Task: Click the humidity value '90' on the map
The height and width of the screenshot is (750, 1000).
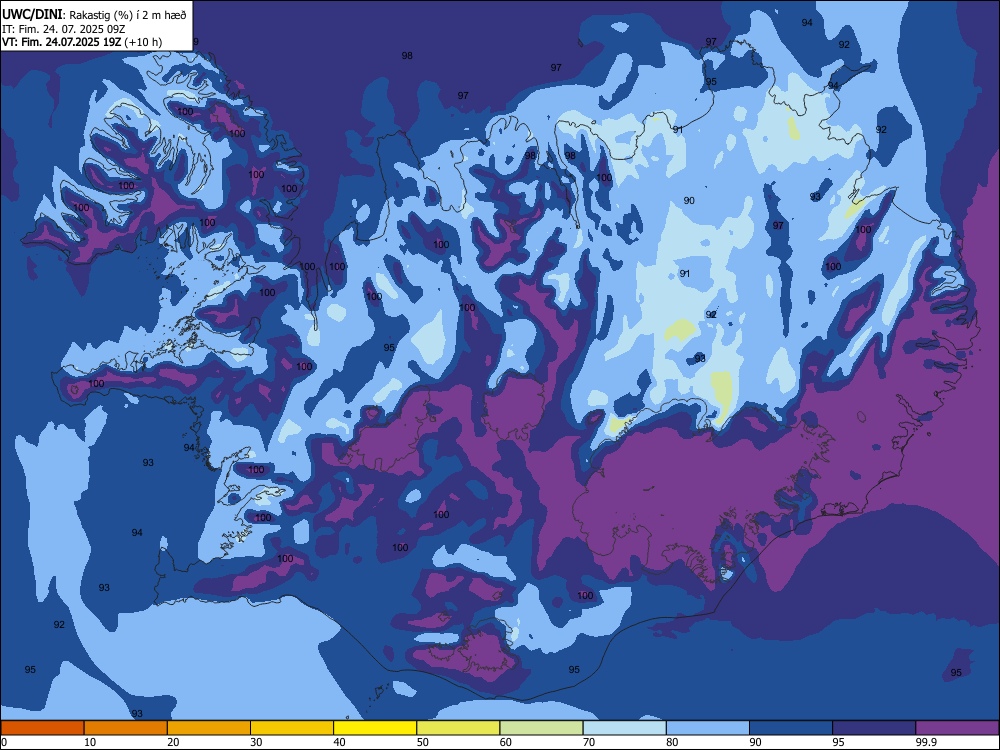Action: coord(689,201)
